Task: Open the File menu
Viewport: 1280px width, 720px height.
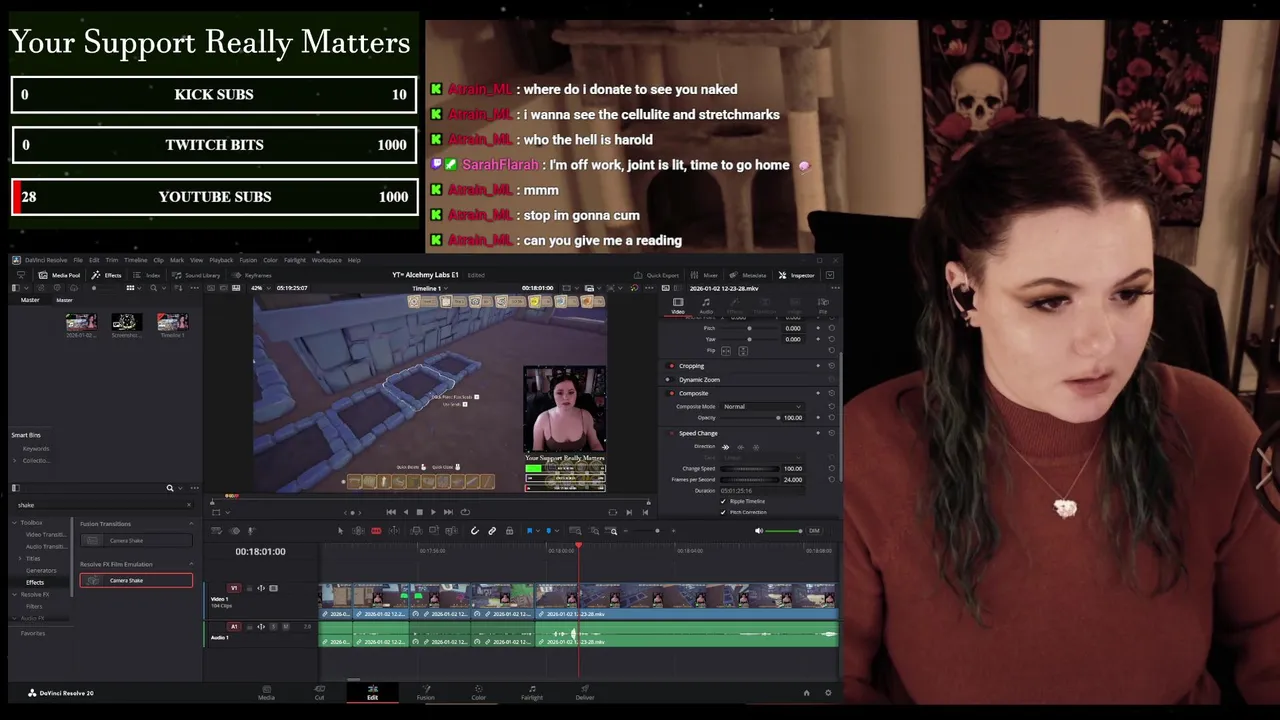Action: tap(78, 260)
